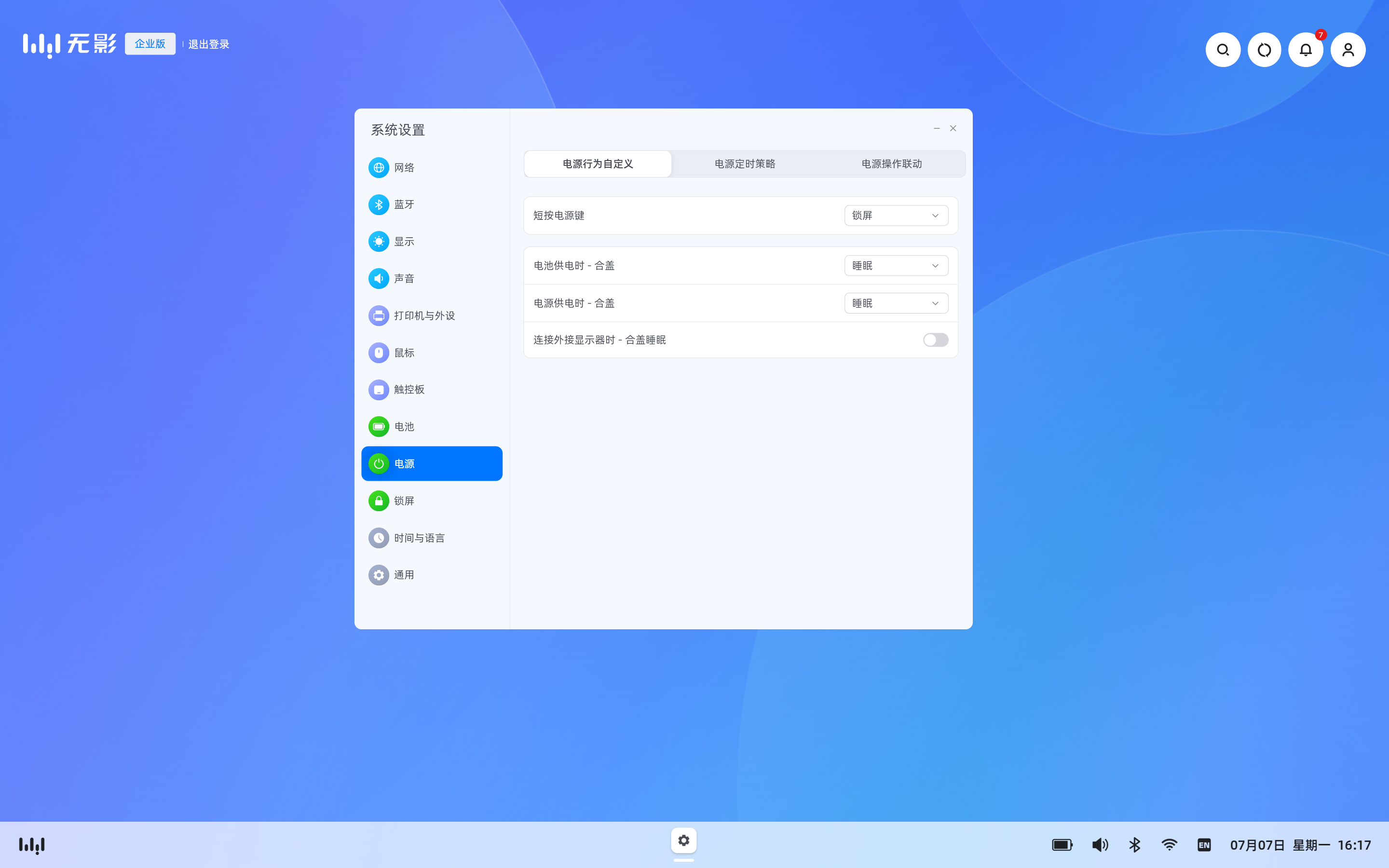1389x868 pixels.
Task: Switch to the 电源行为自定义 tab
Action: point(598,164)
